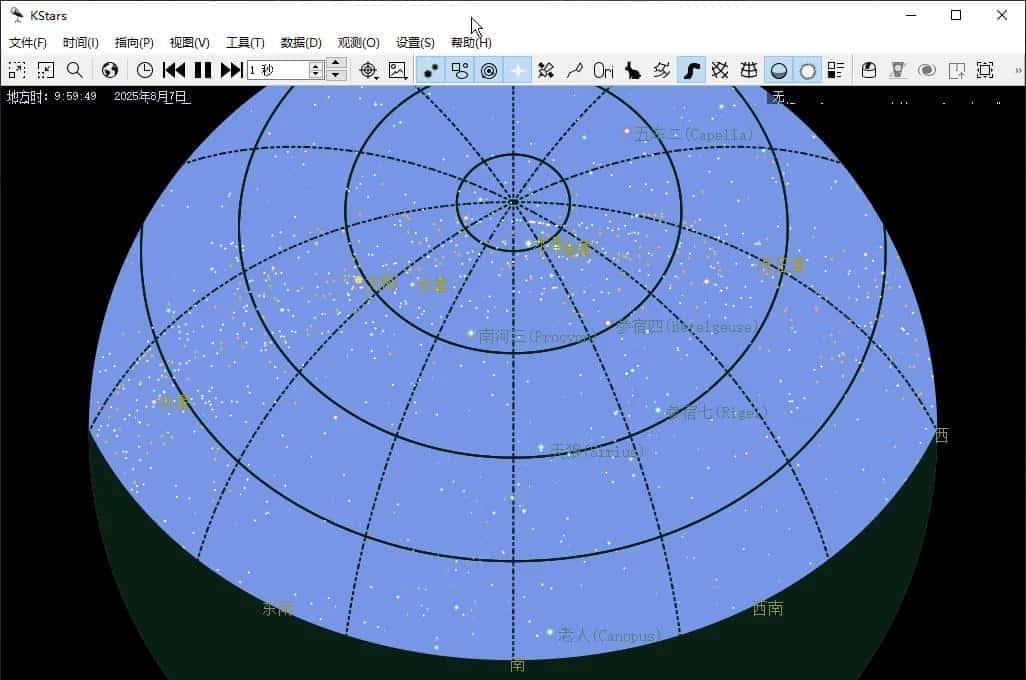1026x680 pixels.
Task: Expand the hidden toolbar overflow chevron
Action: [1018, 70]
